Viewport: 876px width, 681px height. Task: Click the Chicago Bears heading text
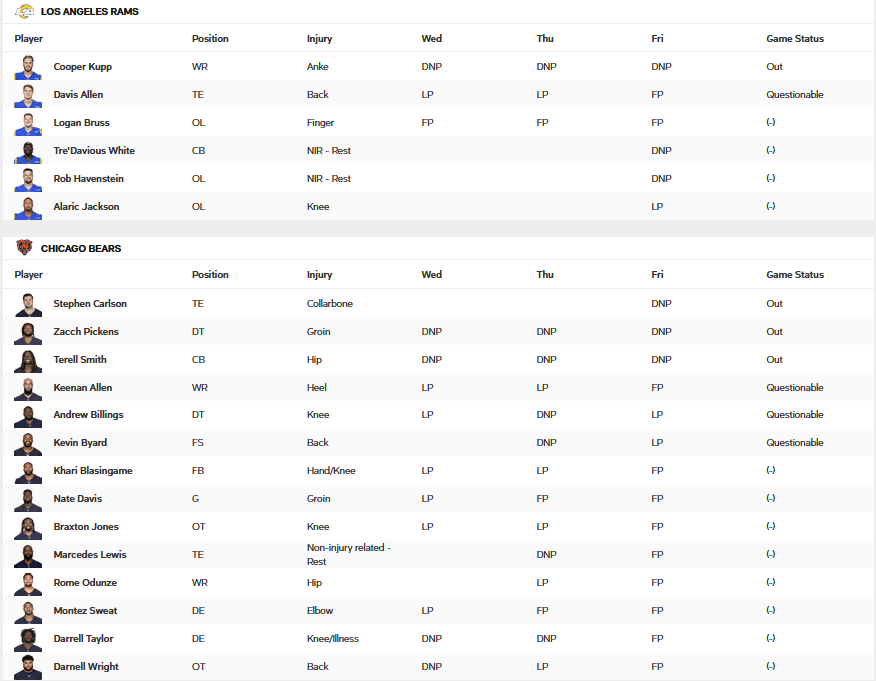[81, 249]
